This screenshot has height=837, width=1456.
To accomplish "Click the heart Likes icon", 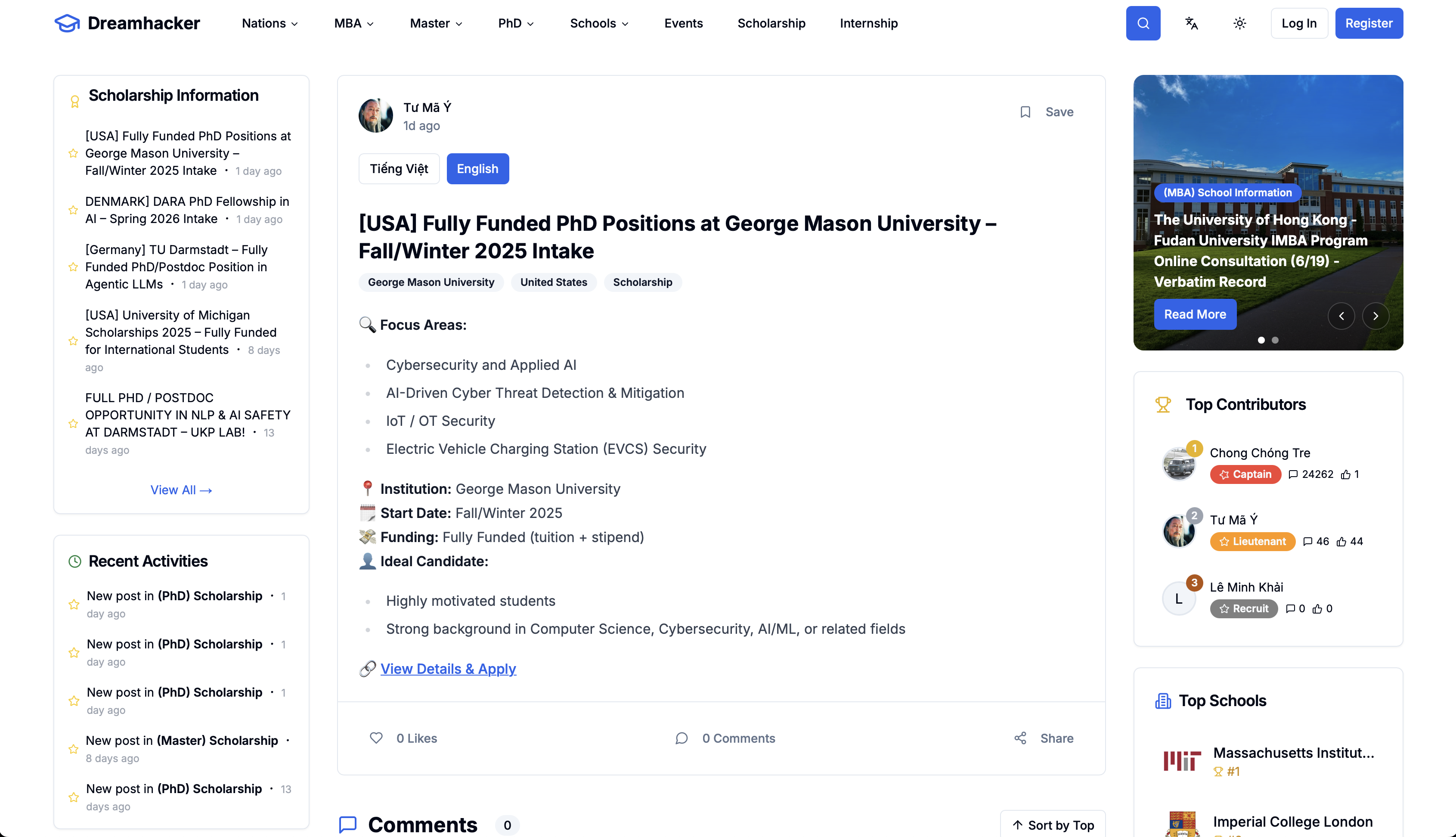I will 376,738.
